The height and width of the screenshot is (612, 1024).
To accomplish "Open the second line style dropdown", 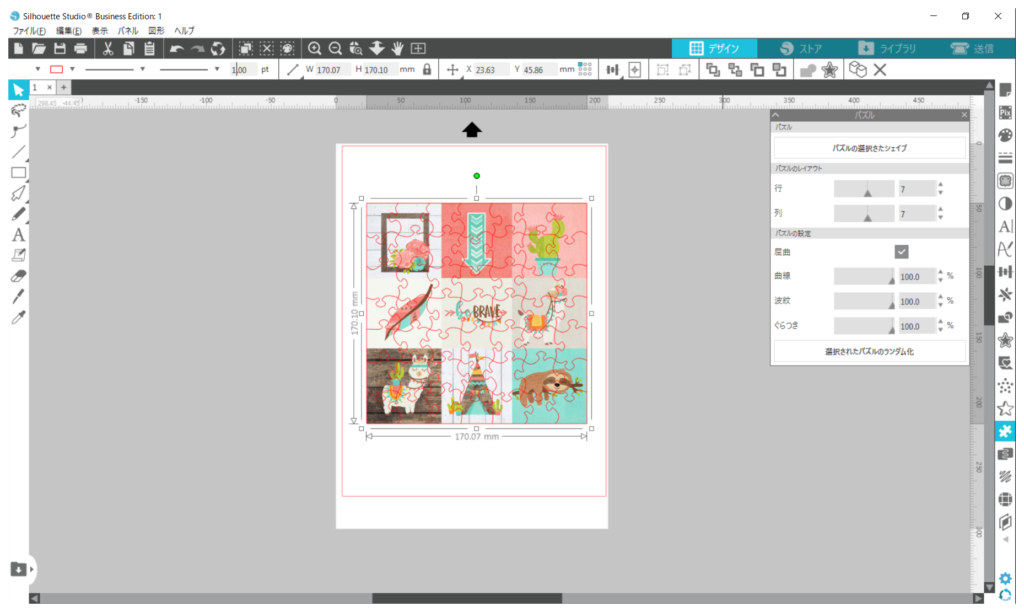I will 217,69.
